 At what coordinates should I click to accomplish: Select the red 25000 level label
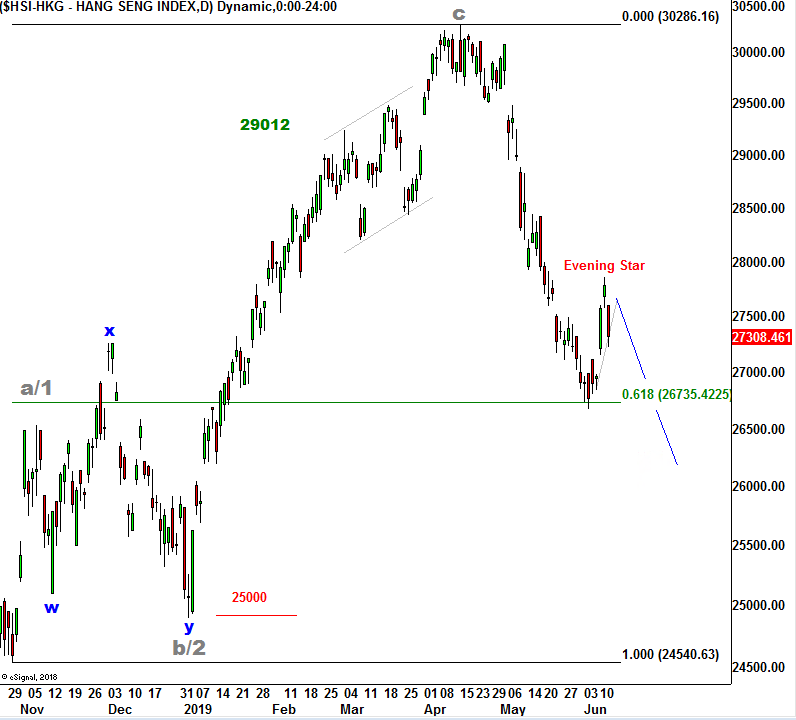249,598
